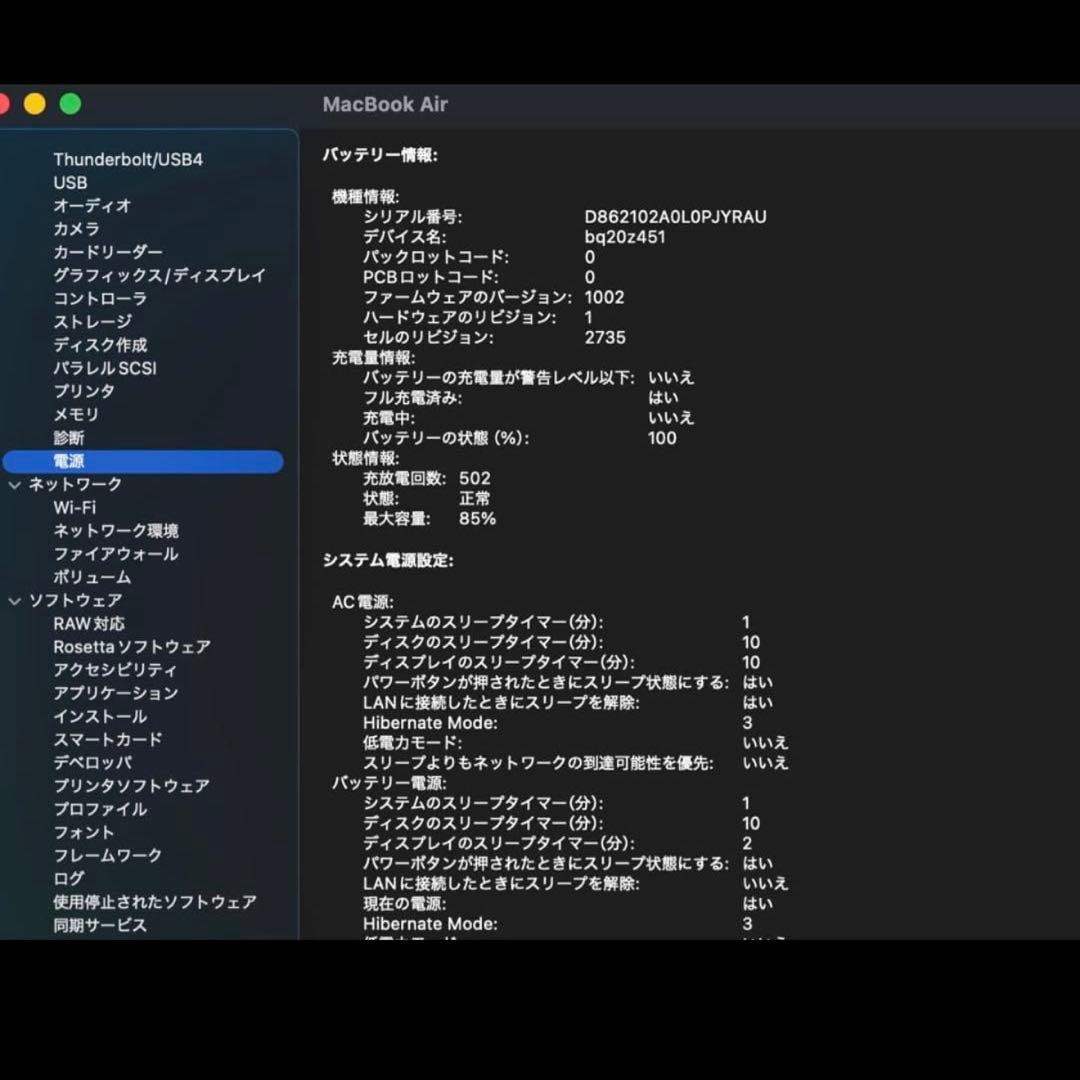The image size is (1080, 1080).
Task: Click the 状態情報 label
Action: pyautogui.click(x=366, y=459)
